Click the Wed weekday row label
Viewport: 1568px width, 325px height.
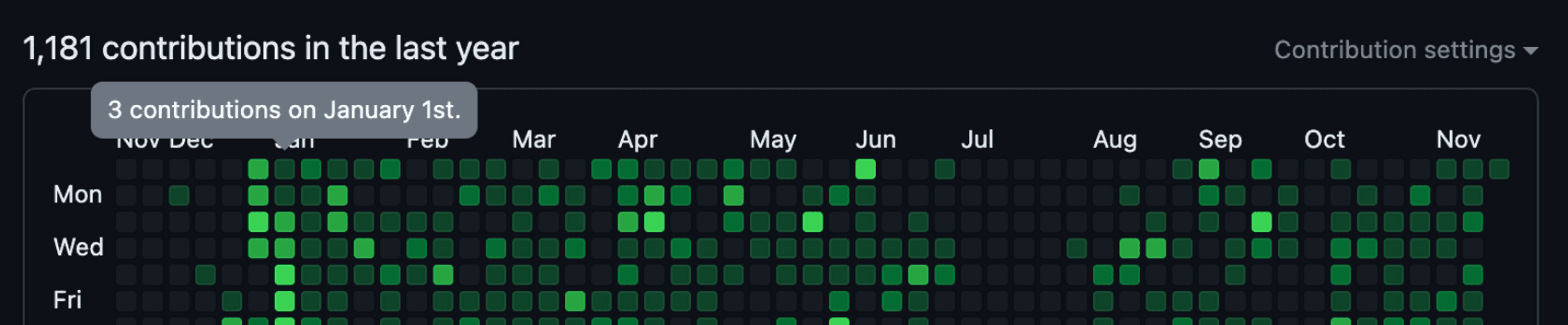[78, 247]
